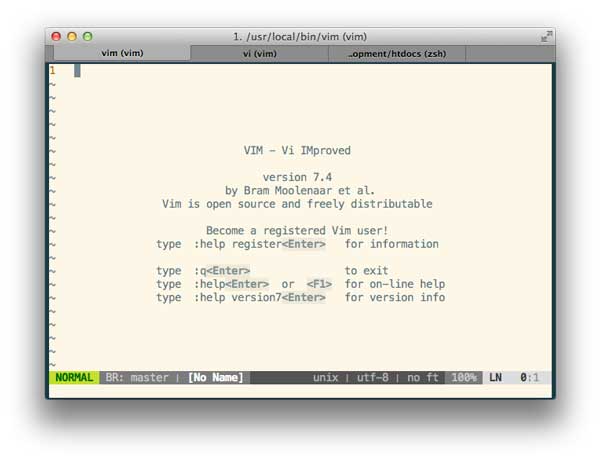Click the no ft filetype status entry

coord(423,378)
